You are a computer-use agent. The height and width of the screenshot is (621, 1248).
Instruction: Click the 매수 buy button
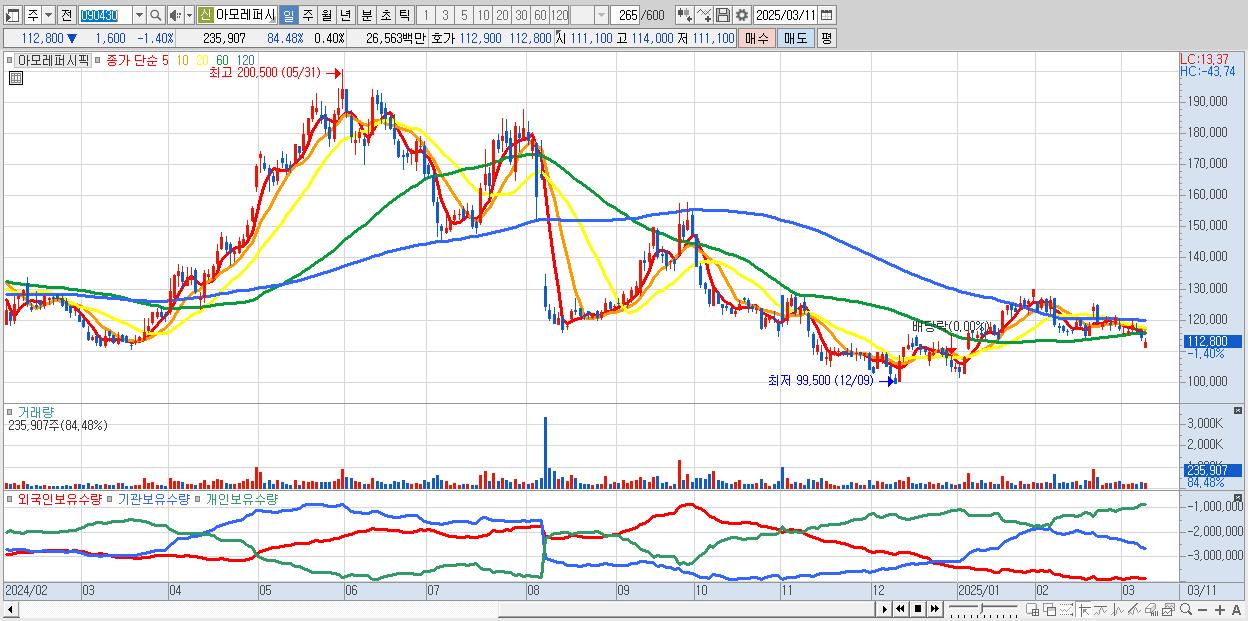pos(756,38)
